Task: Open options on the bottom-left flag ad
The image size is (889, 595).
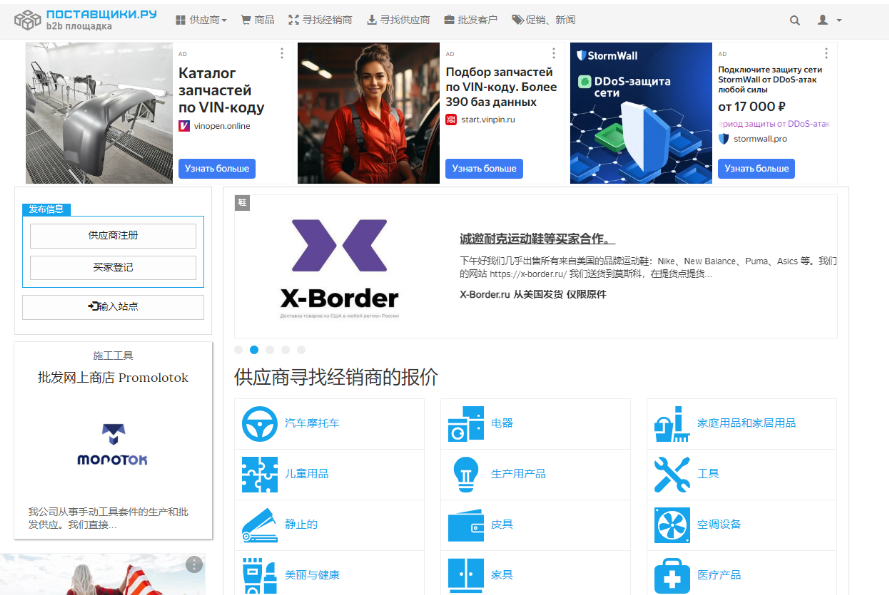Action: point(194,564)
